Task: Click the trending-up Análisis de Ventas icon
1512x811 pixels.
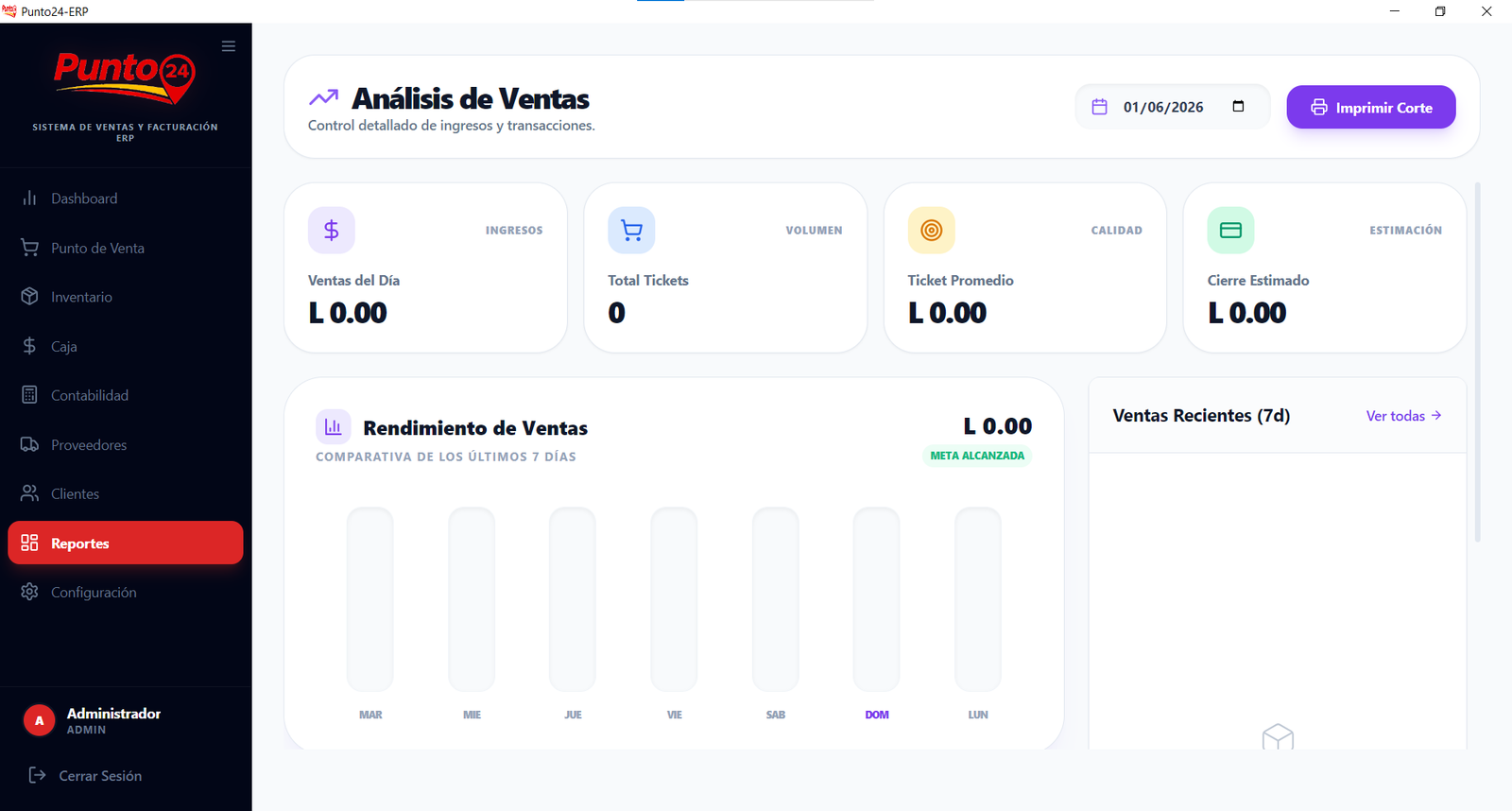Action: point(323,97)
